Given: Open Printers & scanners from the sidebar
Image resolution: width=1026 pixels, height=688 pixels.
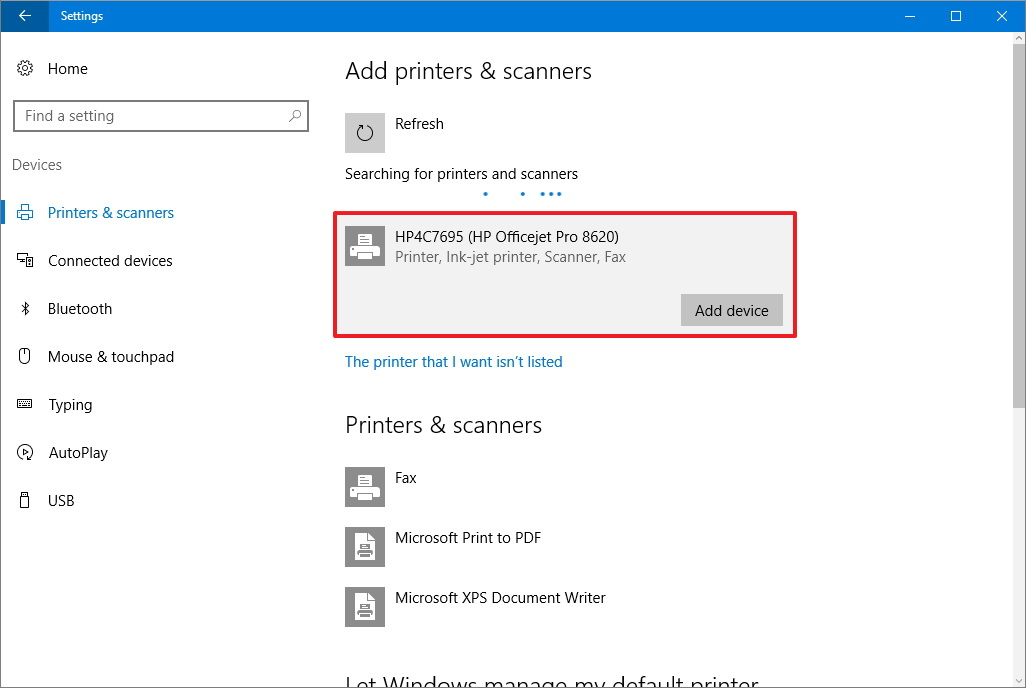Looking at the screenshot, I should [110, 212].
